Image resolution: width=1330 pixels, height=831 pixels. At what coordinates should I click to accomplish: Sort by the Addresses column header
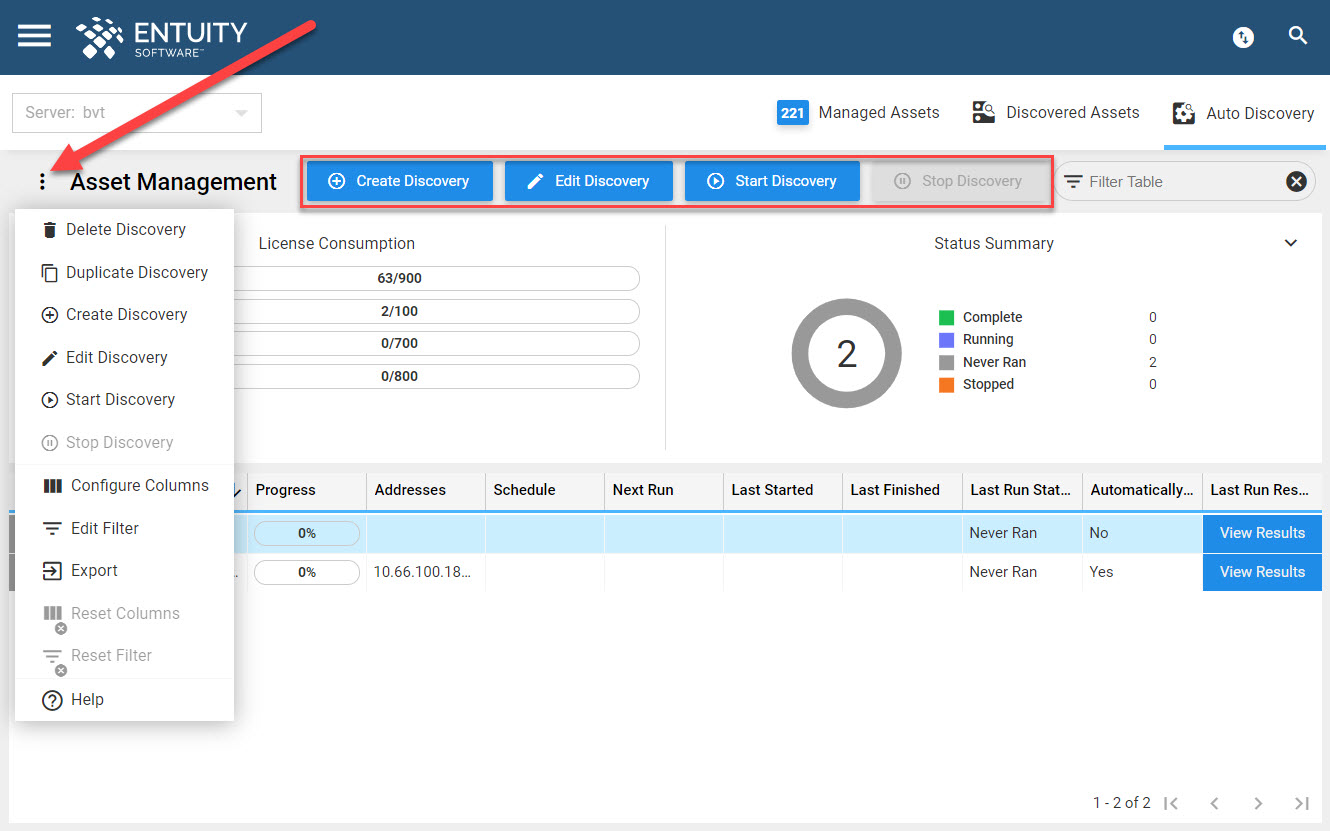pyautogui.click(x=425, y=490)
